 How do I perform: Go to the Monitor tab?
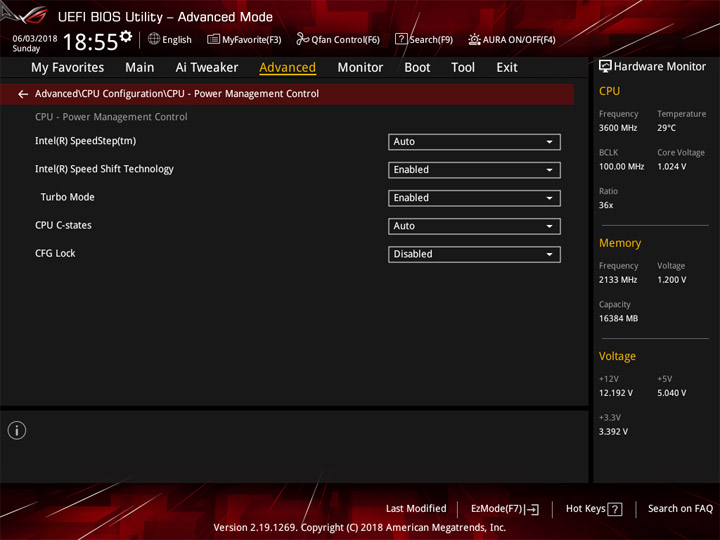(x=360, y=68)
